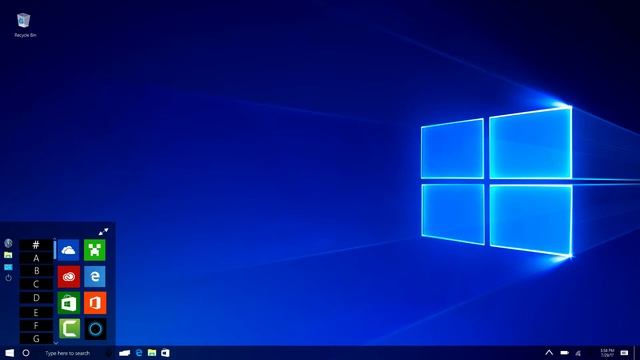The height and width of the screenshot is (360, 640).
Task: Jump to letter 'D' in app list
Action: click(36, 298)
